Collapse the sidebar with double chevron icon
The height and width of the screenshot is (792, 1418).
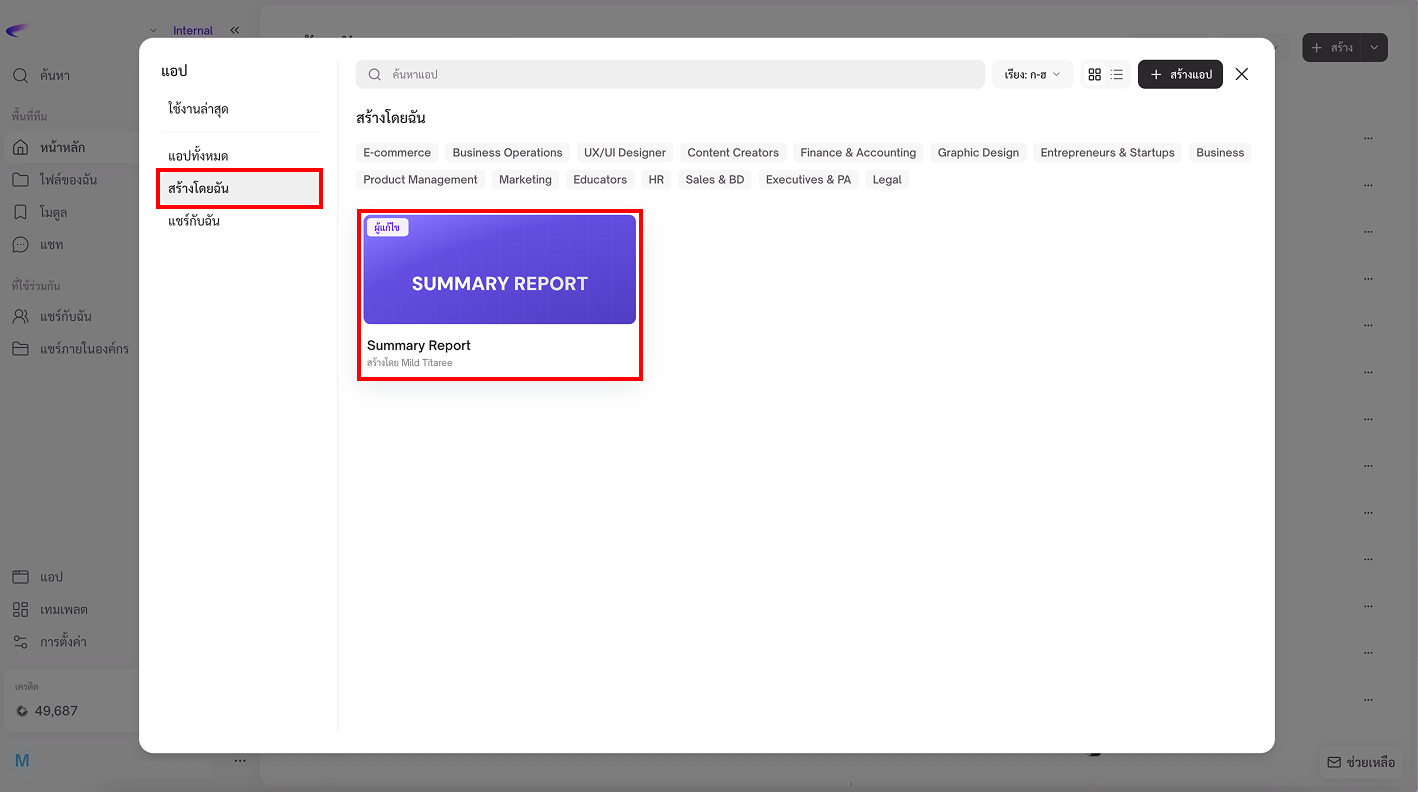[x=235, y=31]
